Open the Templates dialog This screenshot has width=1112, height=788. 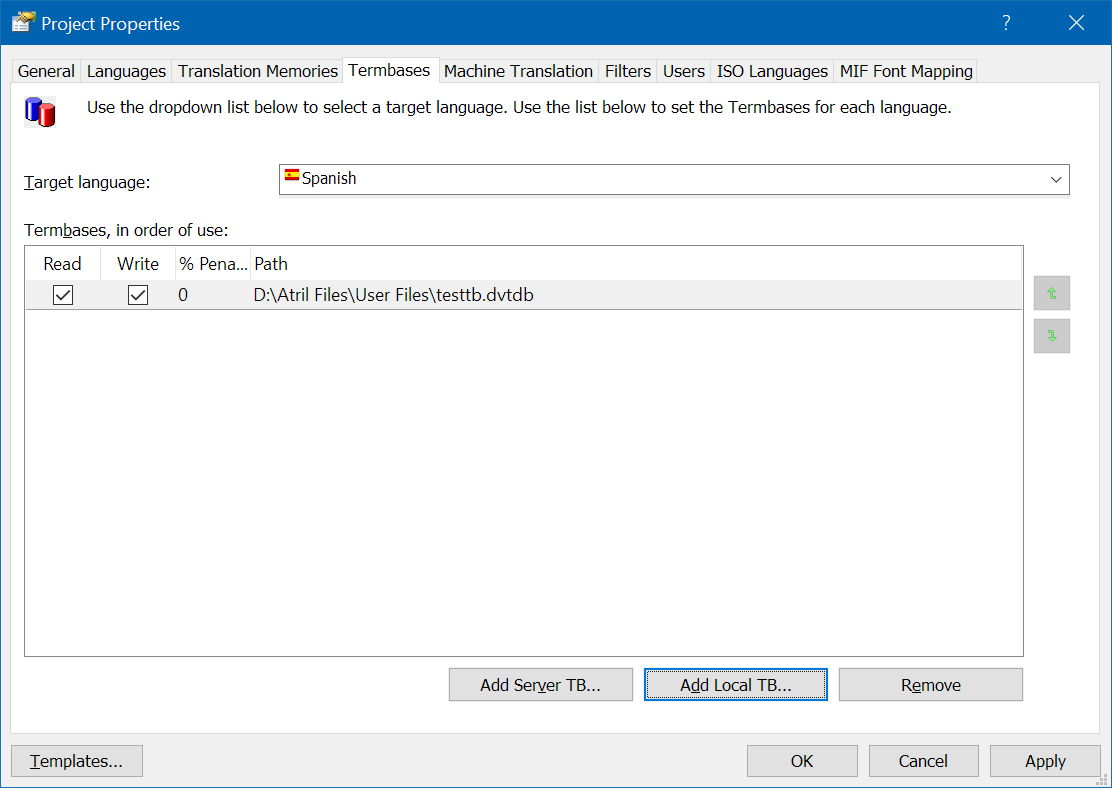[77, 761]
